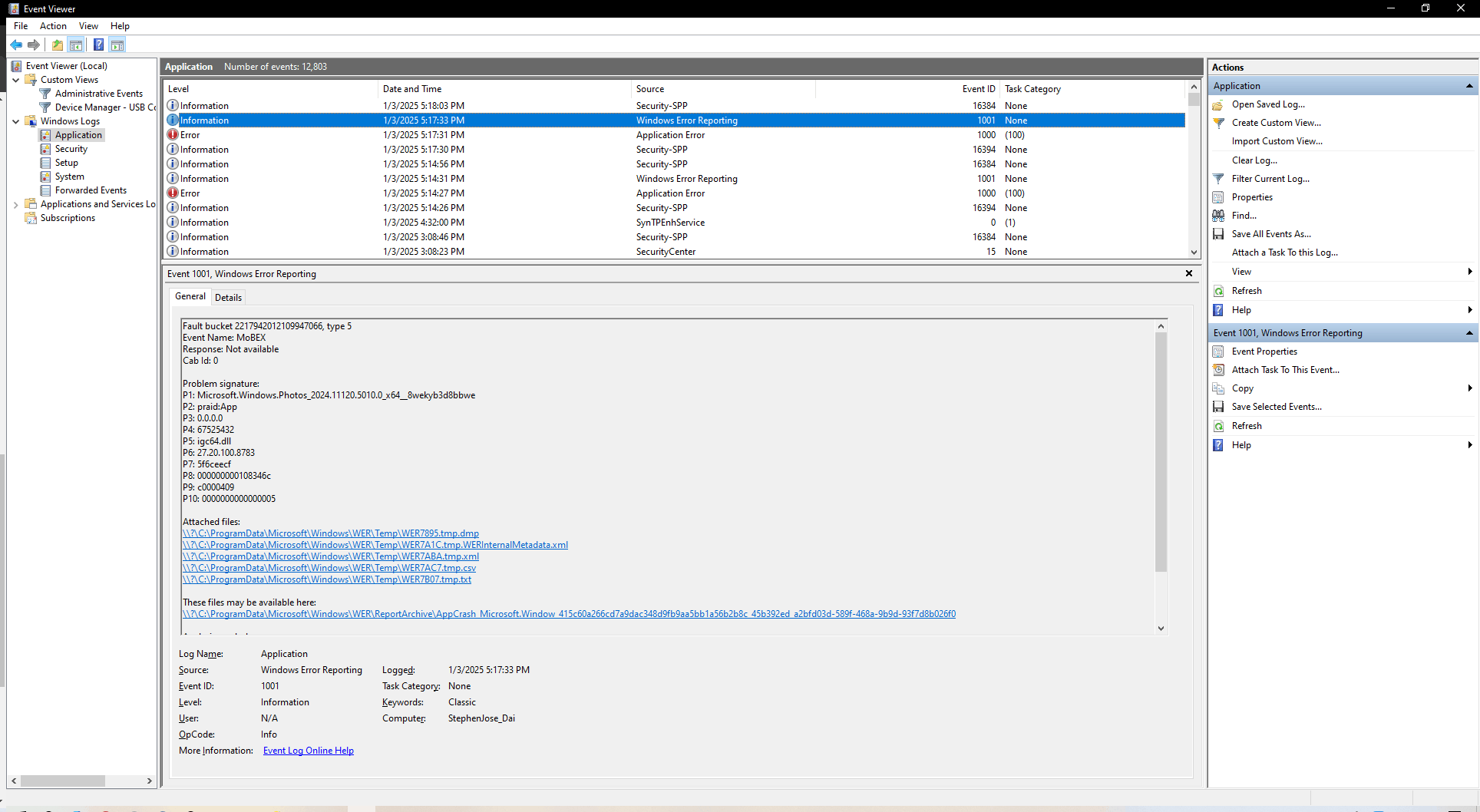
Task: Click the event description scrollbar down arrow
Action: pos(1161,628)
